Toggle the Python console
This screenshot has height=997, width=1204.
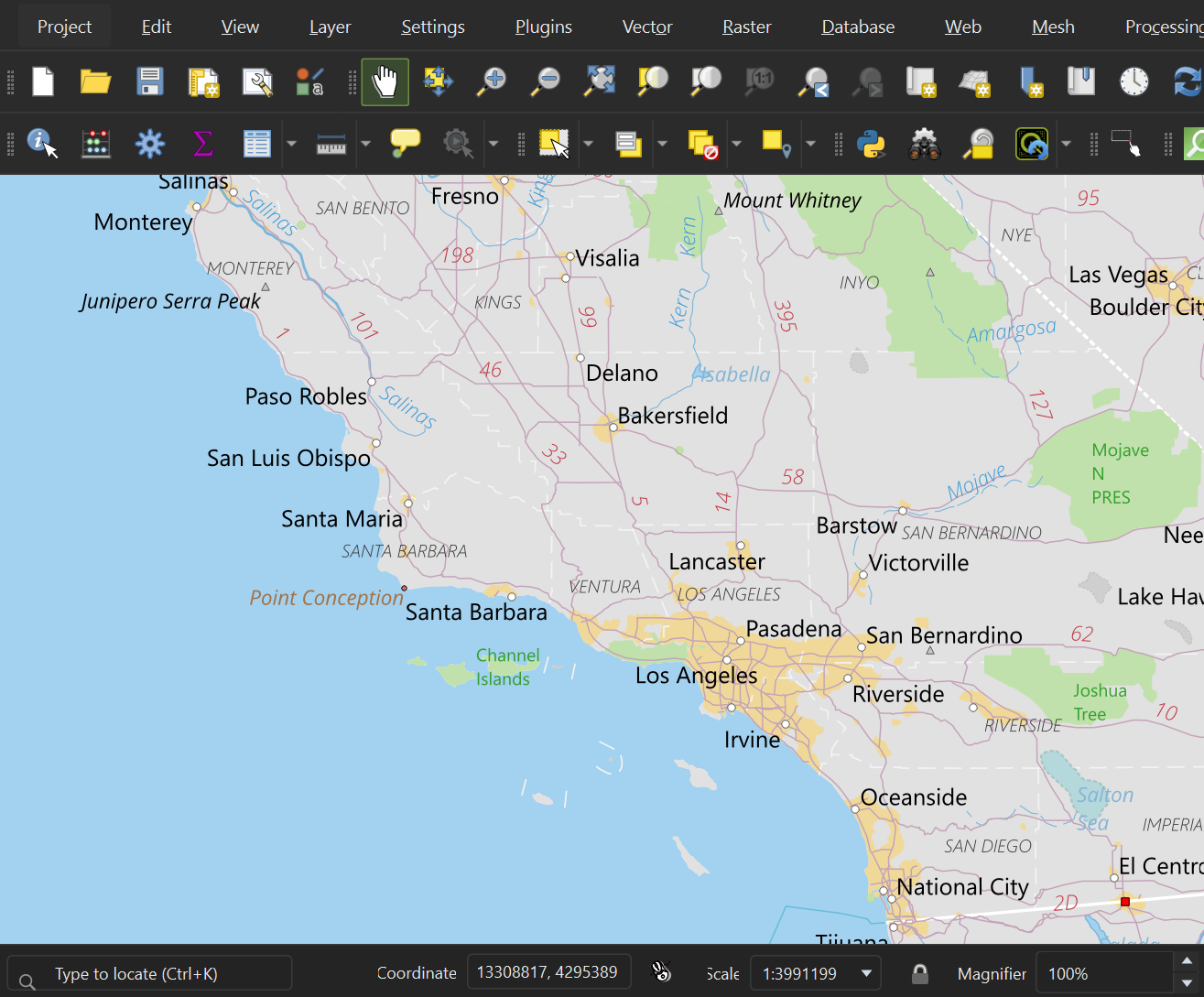[x=871, y=144]
